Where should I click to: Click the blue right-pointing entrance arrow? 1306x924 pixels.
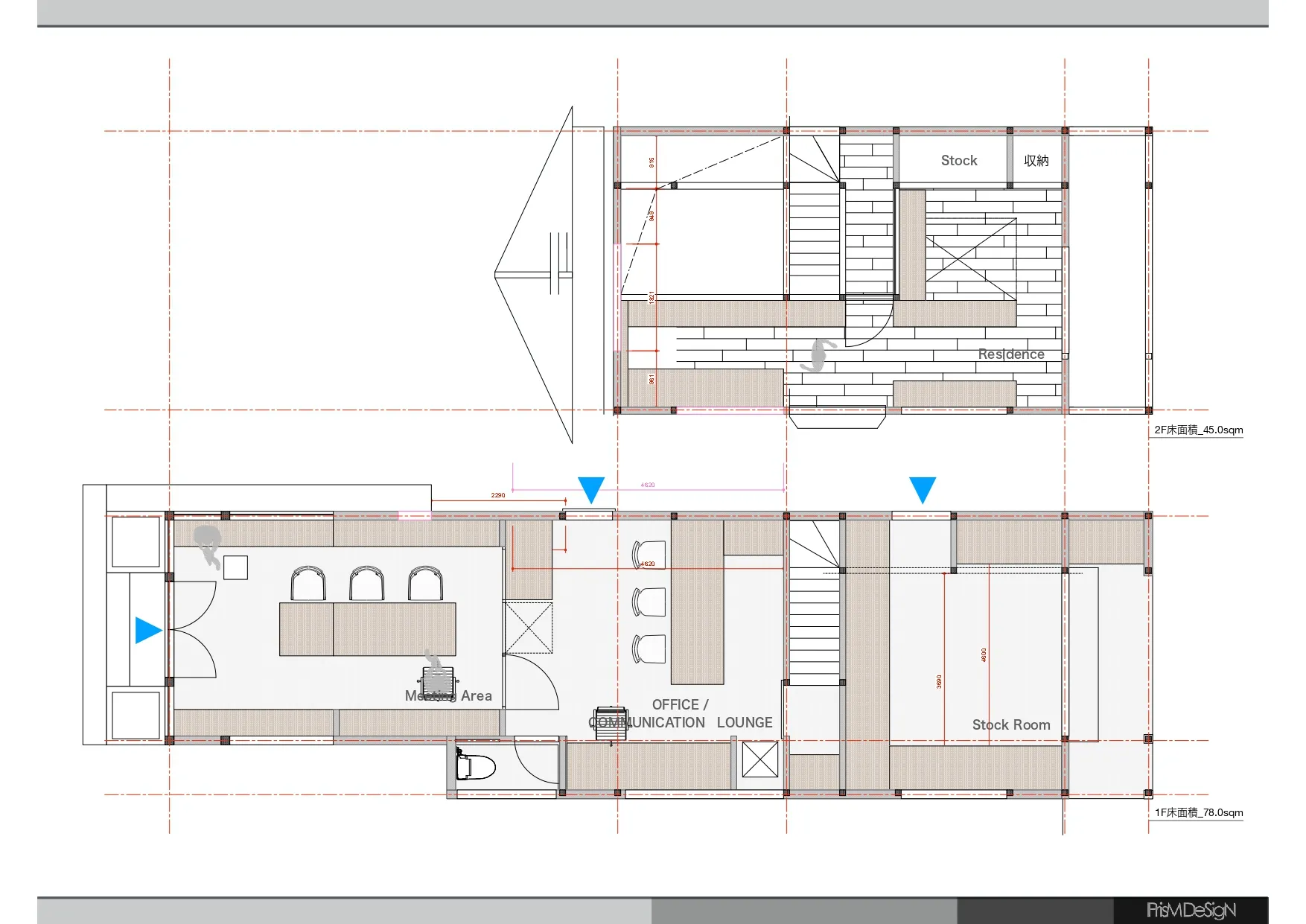[x=147, y=630]
